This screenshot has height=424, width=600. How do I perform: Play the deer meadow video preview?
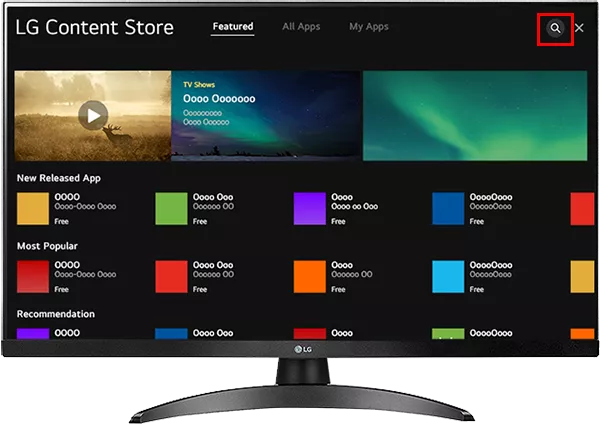coord(93,115)
